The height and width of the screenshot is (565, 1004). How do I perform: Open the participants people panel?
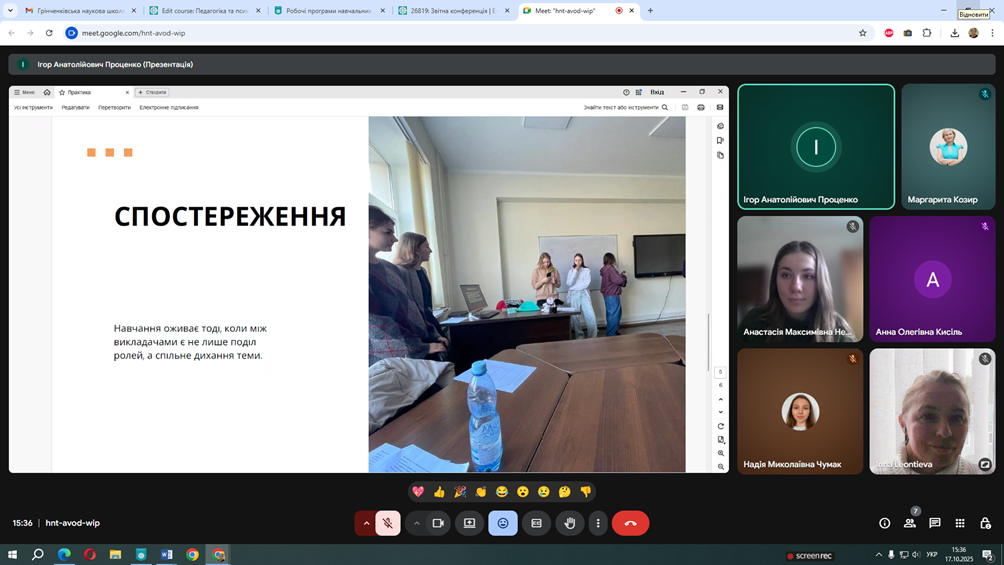click(x=910, y=523)
